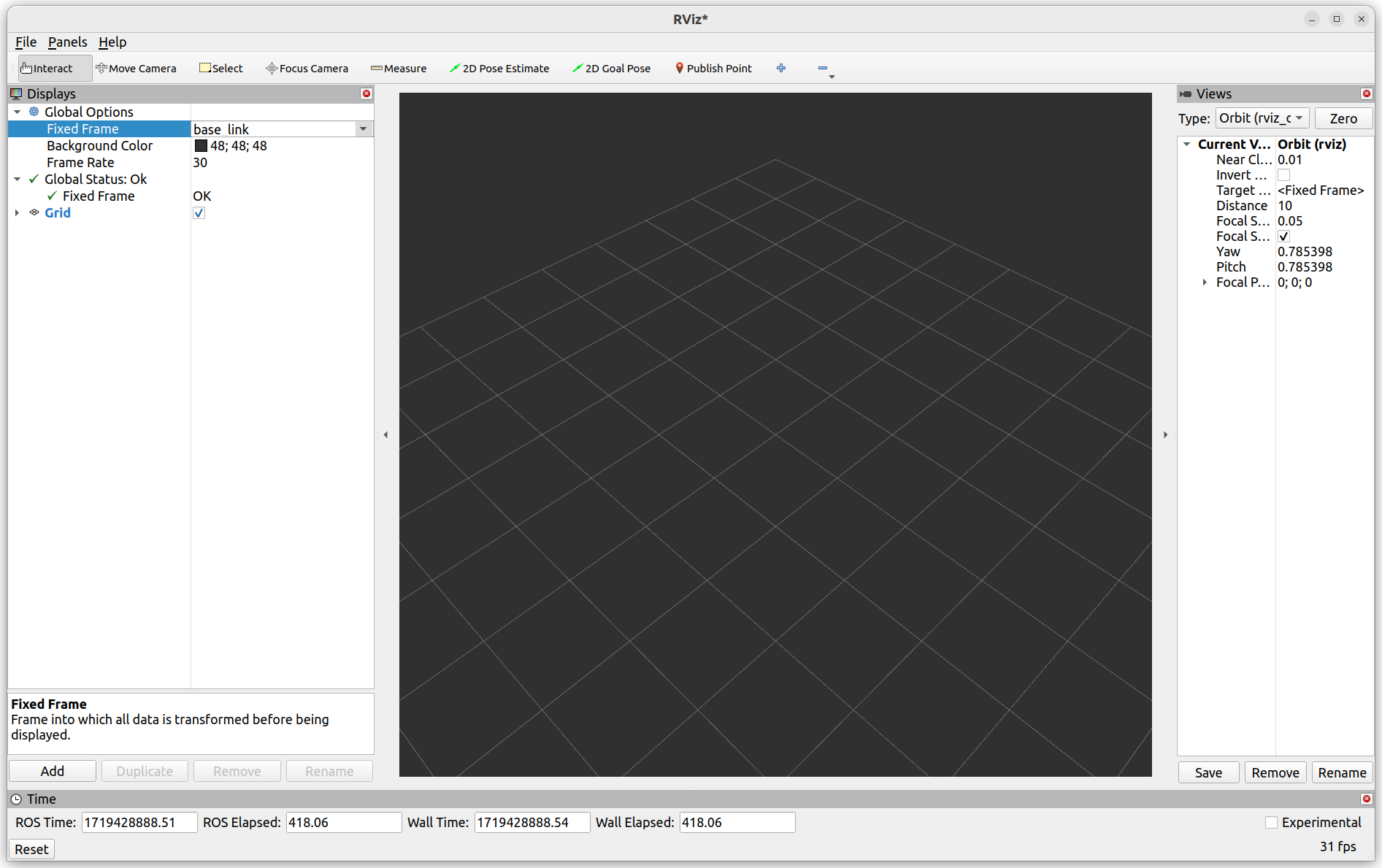Save the current view
The height and width of the screenshot is (868, 1382).
(1208, 772)
